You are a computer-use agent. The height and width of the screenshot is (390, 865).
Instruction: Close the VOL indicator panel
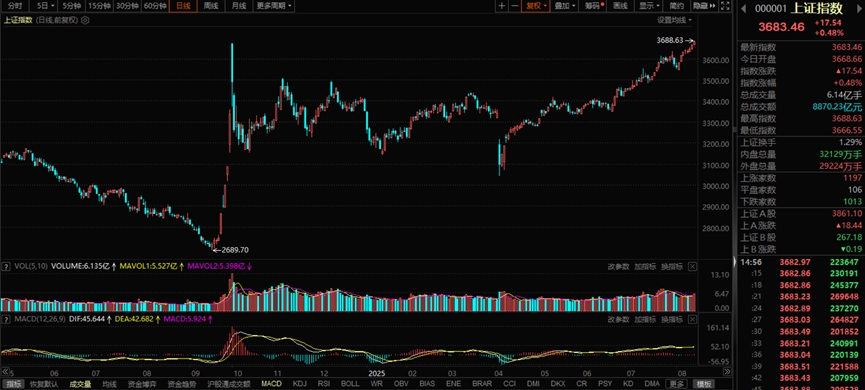pos(692,266)
